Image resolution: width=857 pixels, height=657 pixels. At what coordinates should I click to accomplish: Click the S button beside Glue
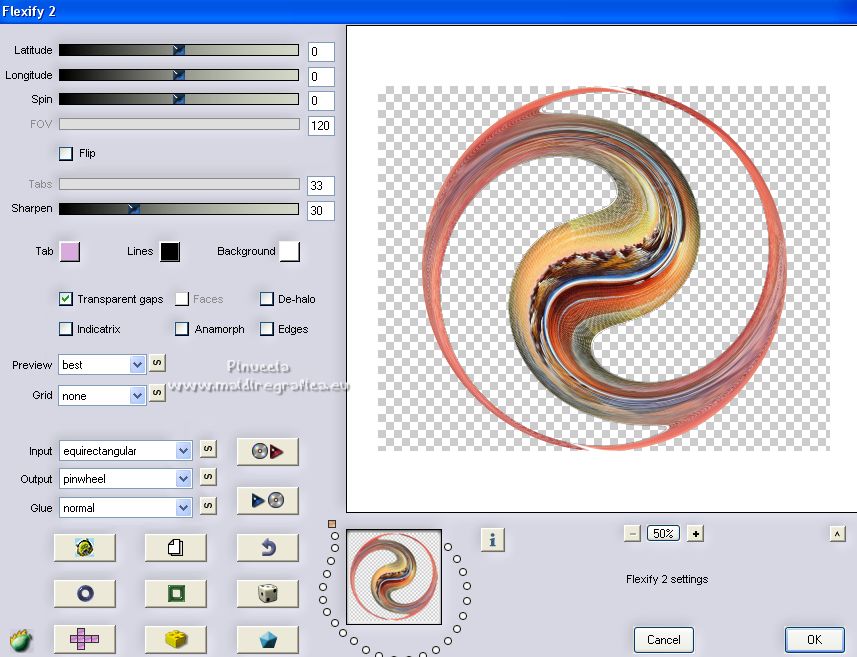208,506
